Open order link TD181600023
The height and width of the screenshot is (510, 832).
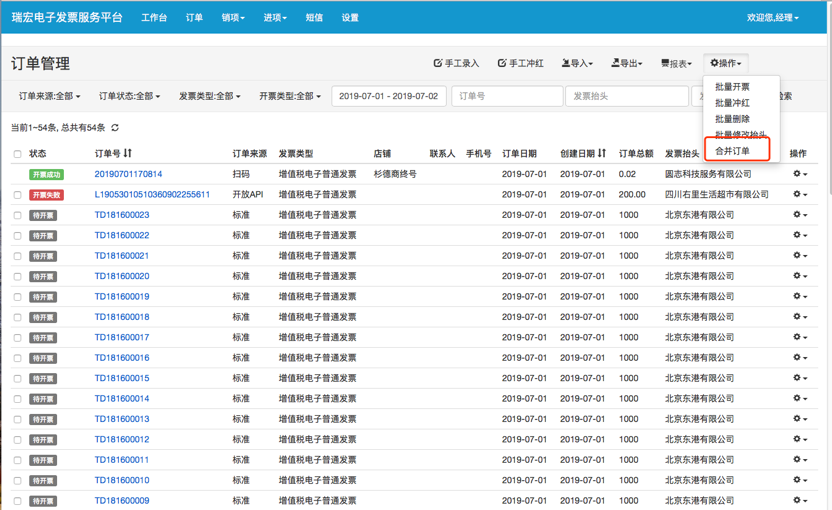122,215
